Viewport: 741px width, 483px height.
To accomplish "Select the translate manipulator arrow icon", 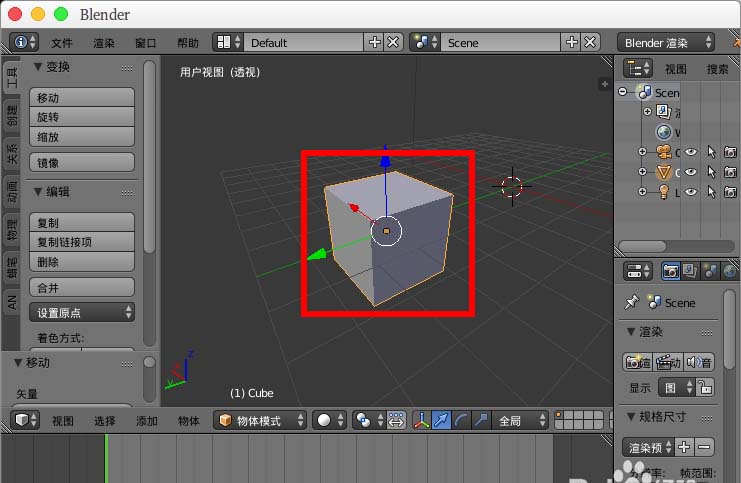I will [x=441, y=420].
